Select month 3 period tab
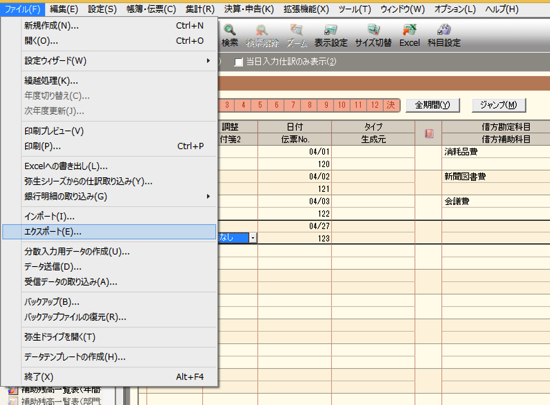The image size is (550, 405). pyautogui.click(x=227, y=105)
